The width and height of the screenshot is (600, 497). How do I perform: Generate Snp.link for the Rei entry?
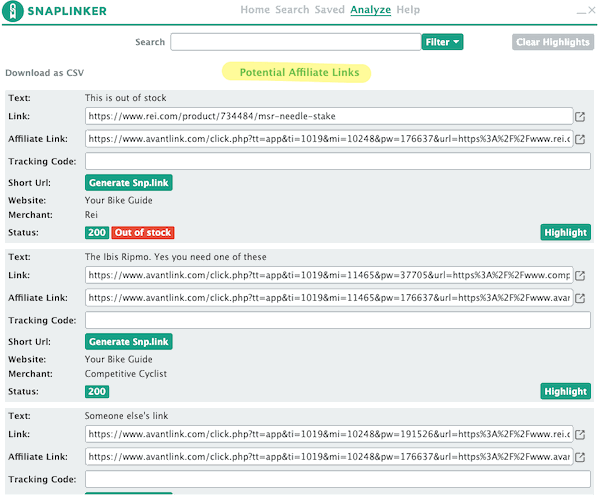pyautogui.click(x=129, y=183)
